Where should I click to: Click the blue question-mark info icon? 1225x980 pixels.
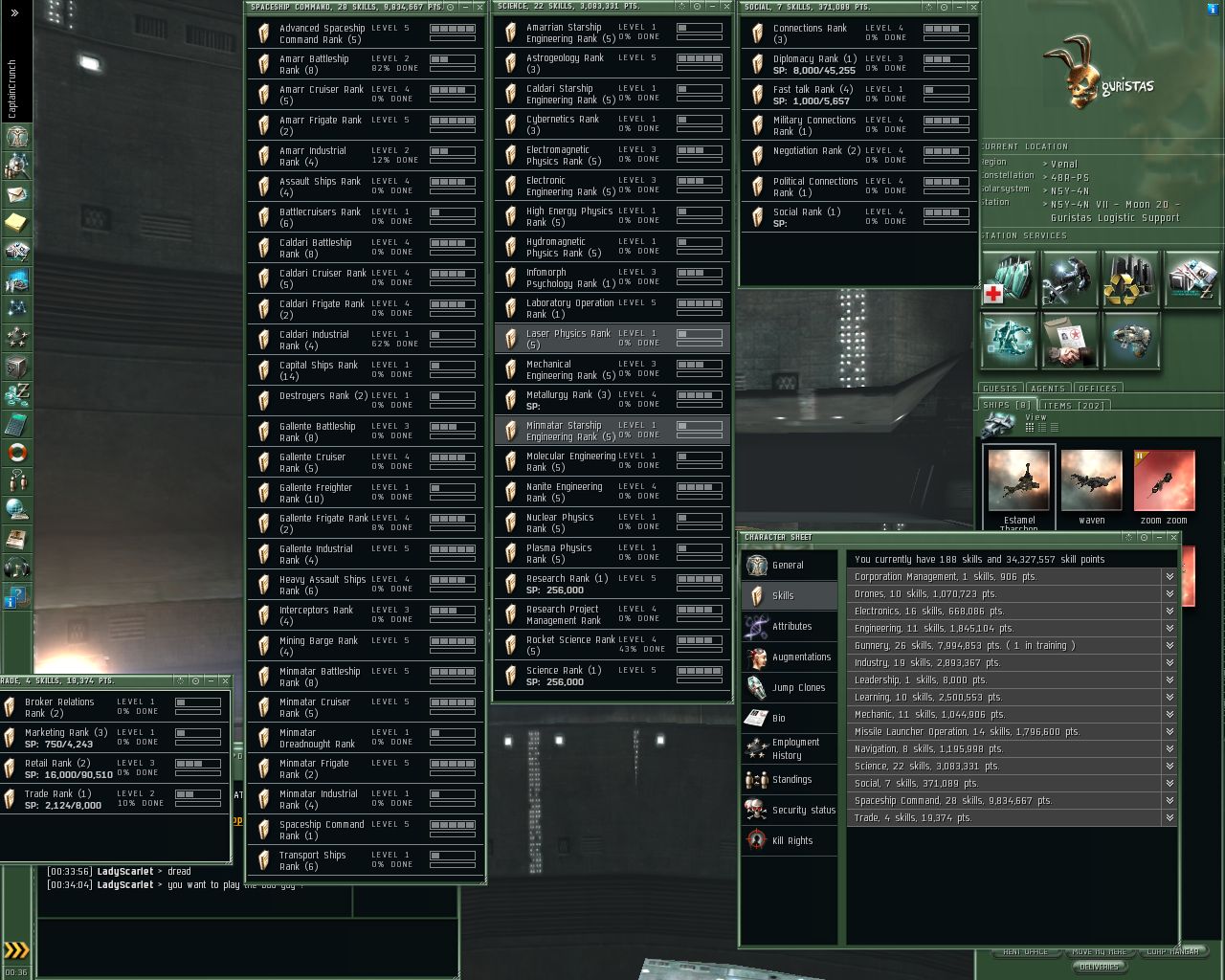(17, 598)
